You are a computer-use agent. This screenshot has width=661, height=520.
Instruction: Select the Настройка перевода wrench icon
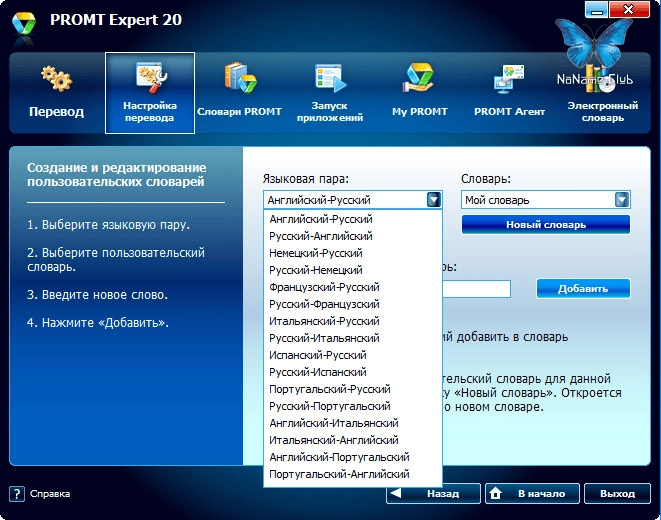(151, 78)
